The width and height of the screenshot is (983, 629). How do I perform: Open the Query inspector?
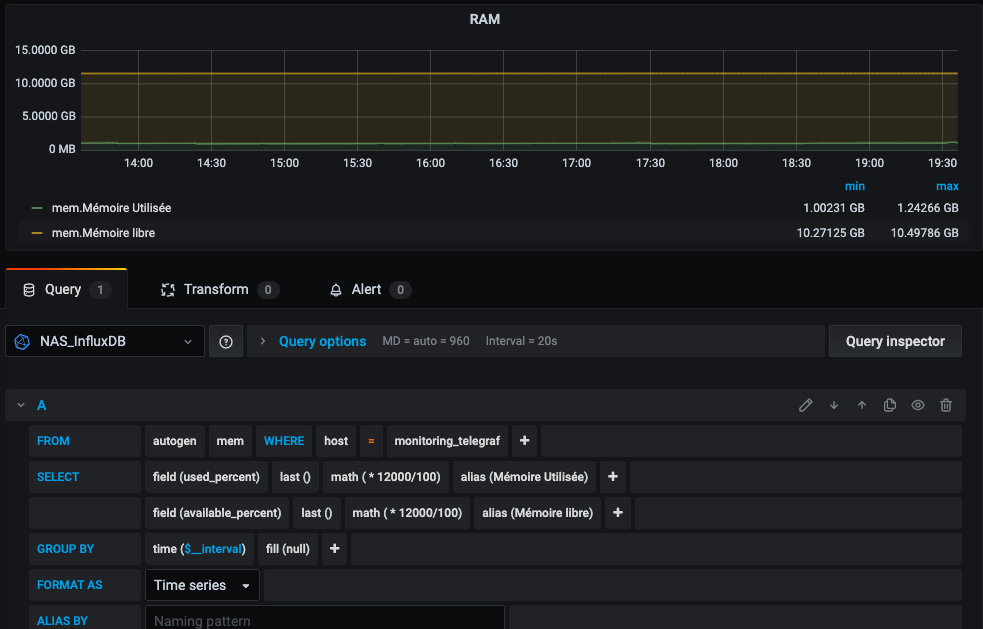(894, 341)
